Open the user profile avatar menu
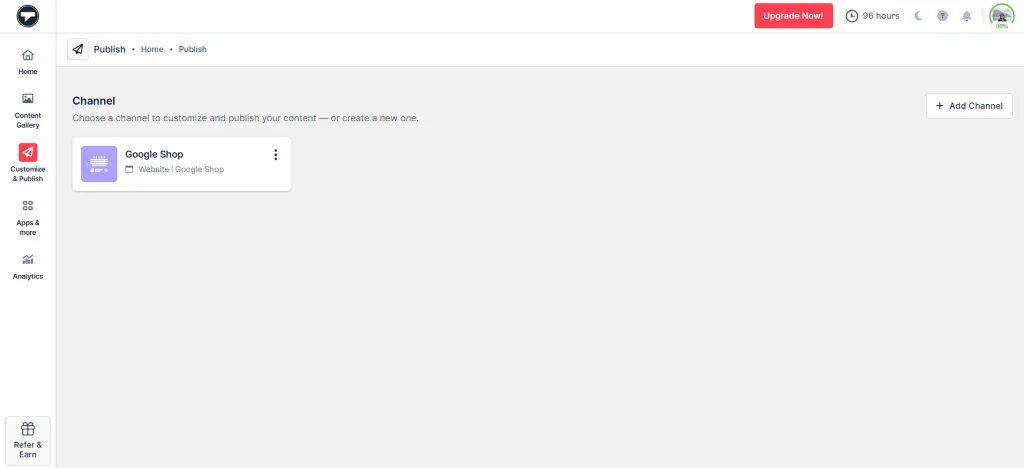 (1000, 15)
